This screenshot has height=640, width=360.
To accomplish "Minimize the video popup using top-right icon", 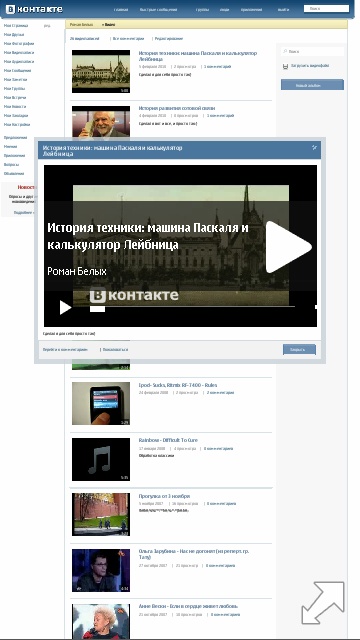I will 314,147.
